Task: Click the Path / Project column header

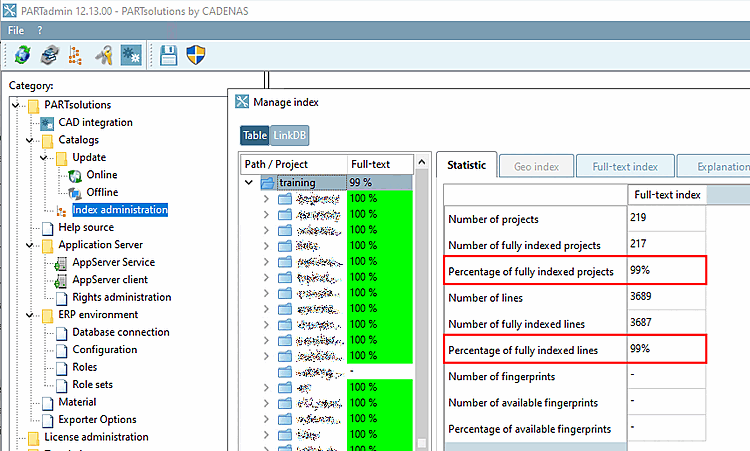Action: coord(293,164)
